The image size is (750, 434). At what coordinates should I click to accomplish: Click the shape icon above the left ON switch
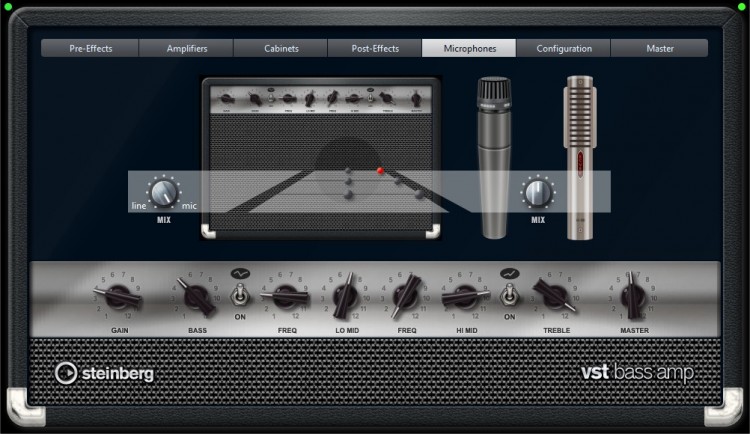(240, 274)
